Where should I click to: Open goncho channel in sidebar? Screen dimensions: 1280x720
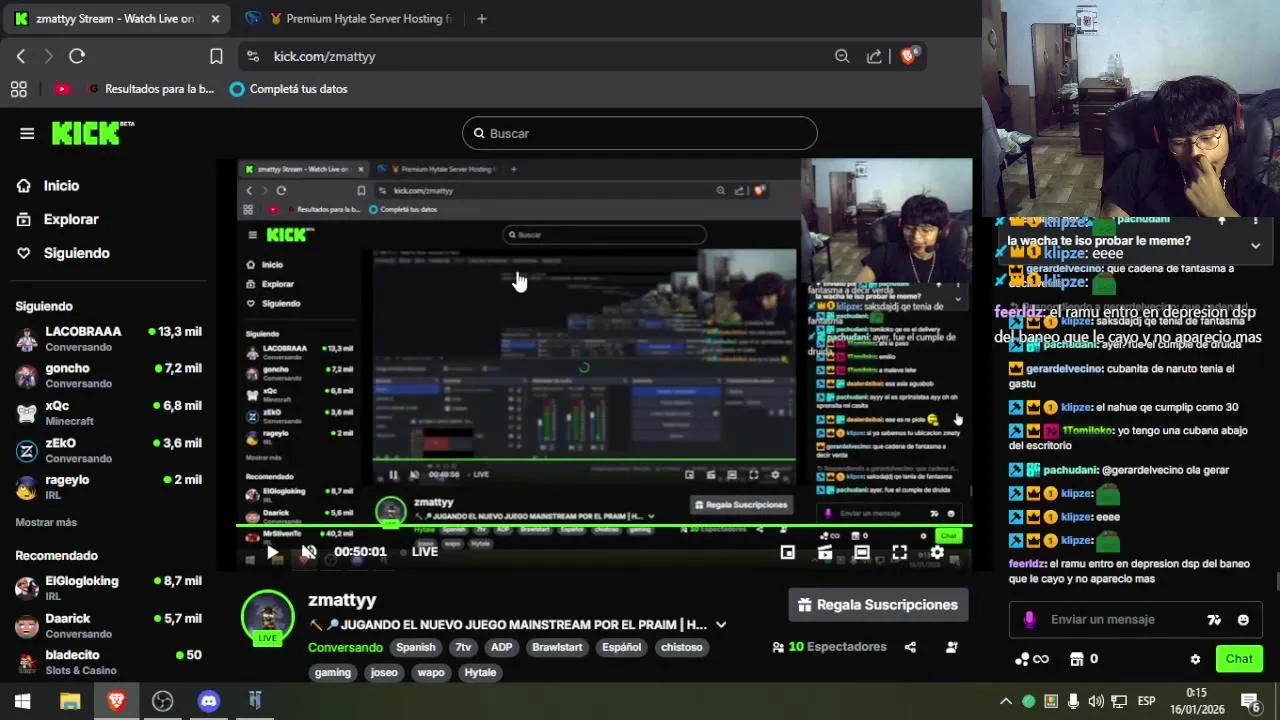pyautogui.click(x=108, y=376)
